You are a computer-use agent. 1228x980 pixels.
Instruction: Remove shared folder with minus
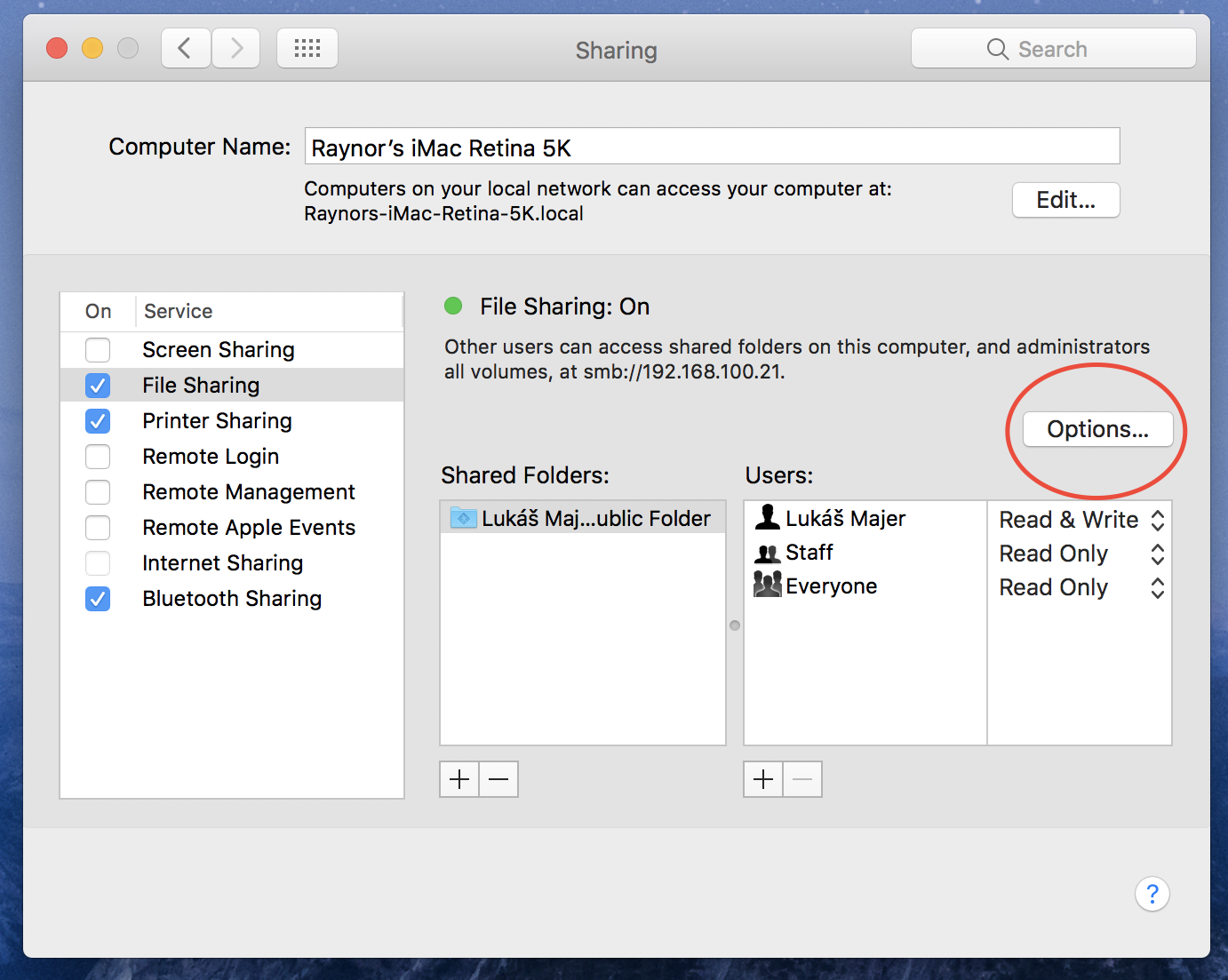(x=498, y=779)
